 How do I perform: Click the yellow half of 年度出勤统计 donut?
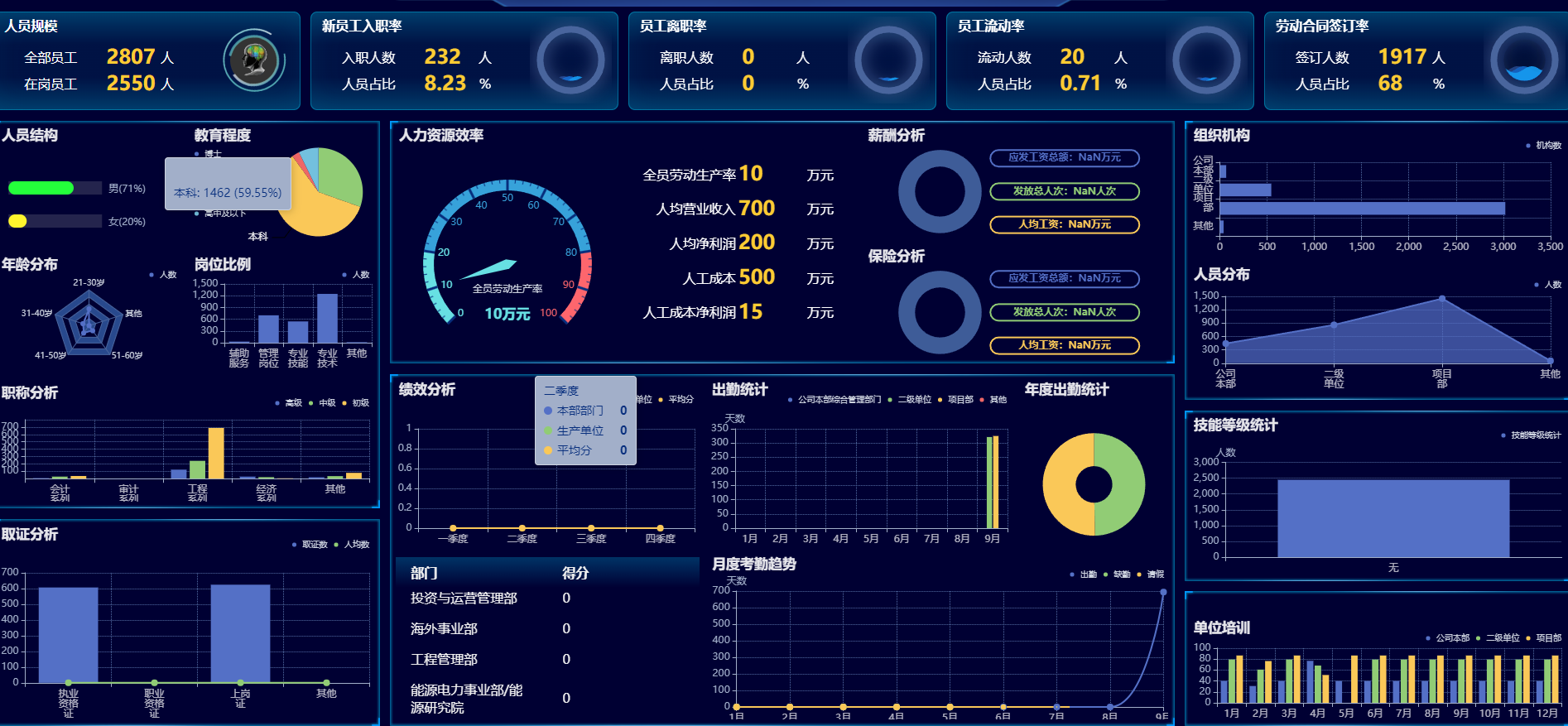coord(1068,484)
